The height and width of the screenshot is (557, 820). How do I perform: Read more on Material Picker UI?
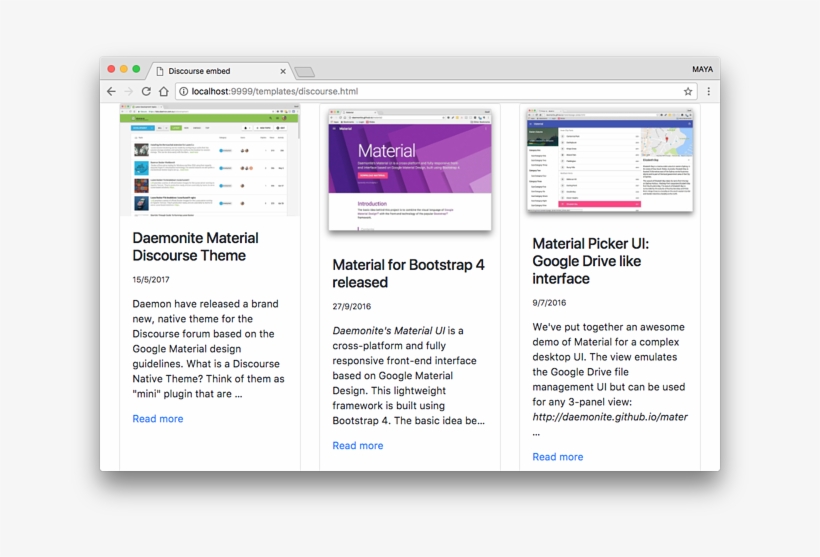pyautogui.click(x=558, y=457)
